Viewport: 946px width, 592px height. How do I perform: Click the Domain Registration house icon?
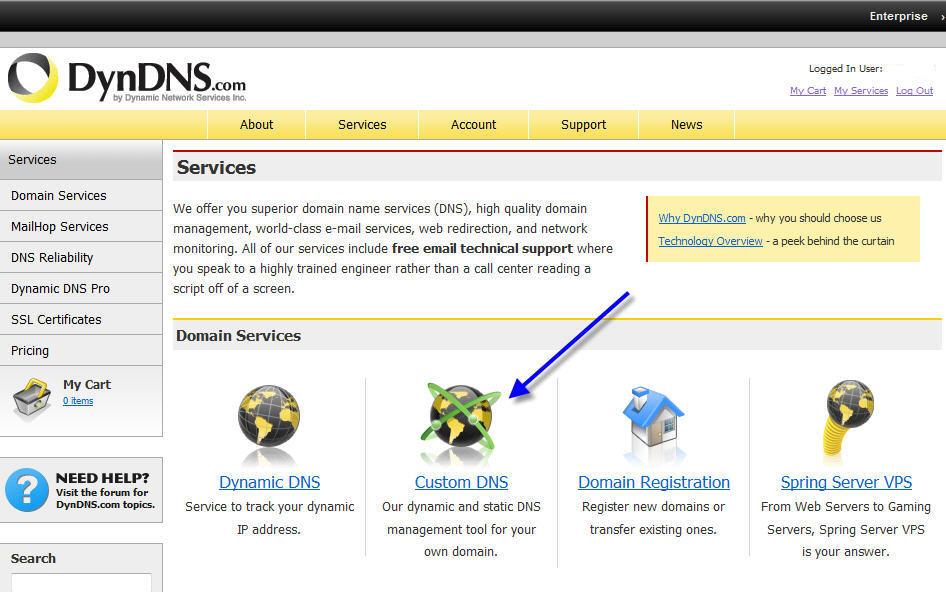pyautogui.click(x=653, y=417)
